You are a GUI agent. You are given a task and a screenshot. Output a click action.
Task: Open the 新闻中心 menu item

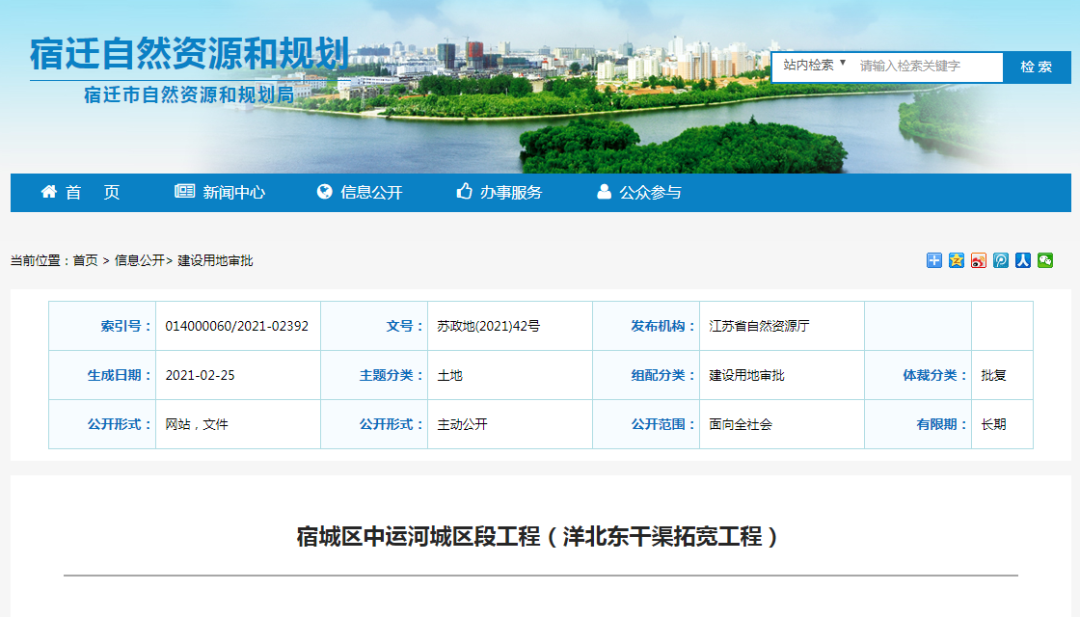pyautogui.click(x=233, y=192)
